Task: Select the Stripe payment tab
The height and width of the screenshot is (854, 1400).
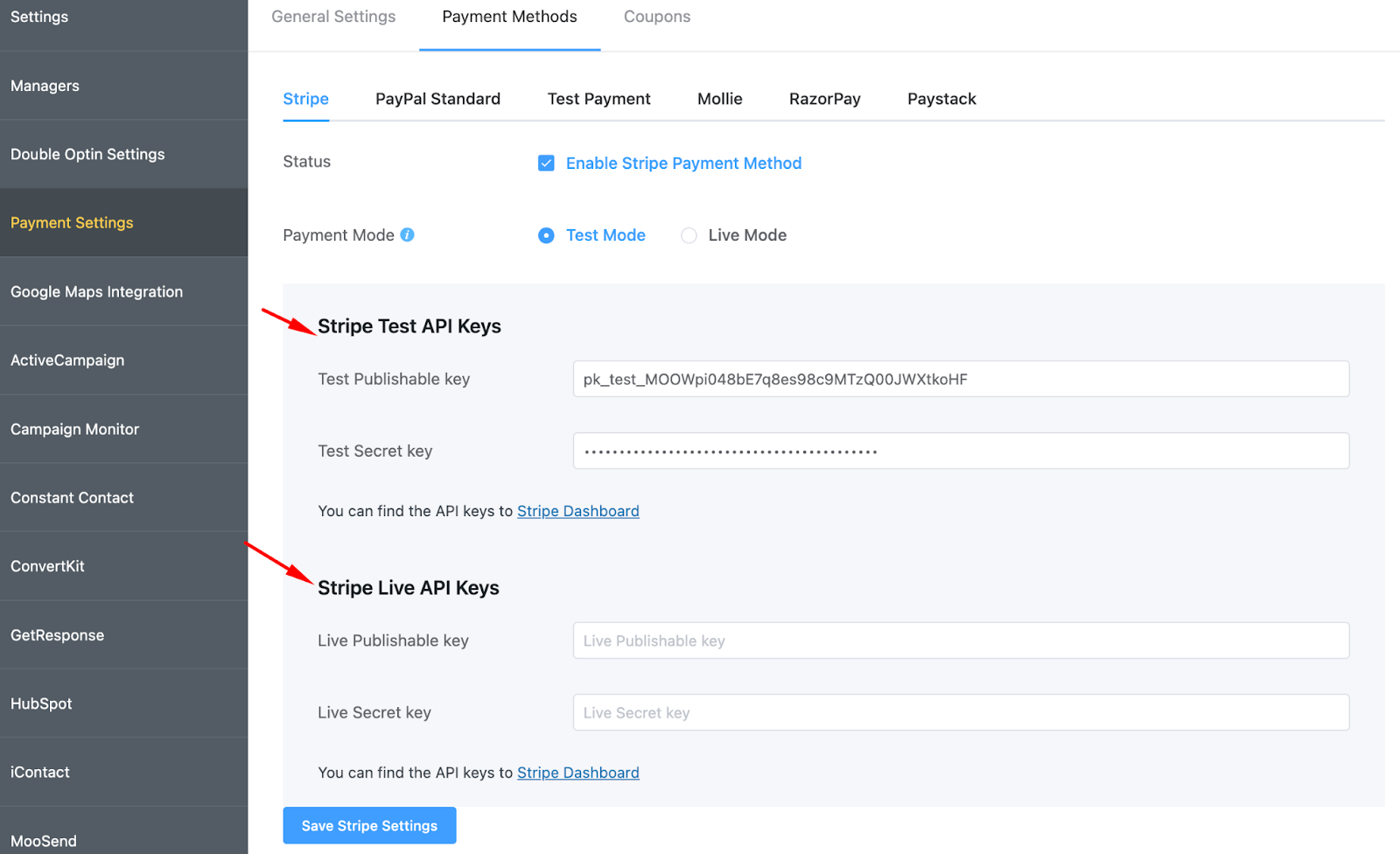Action: (x=305, y=99)
